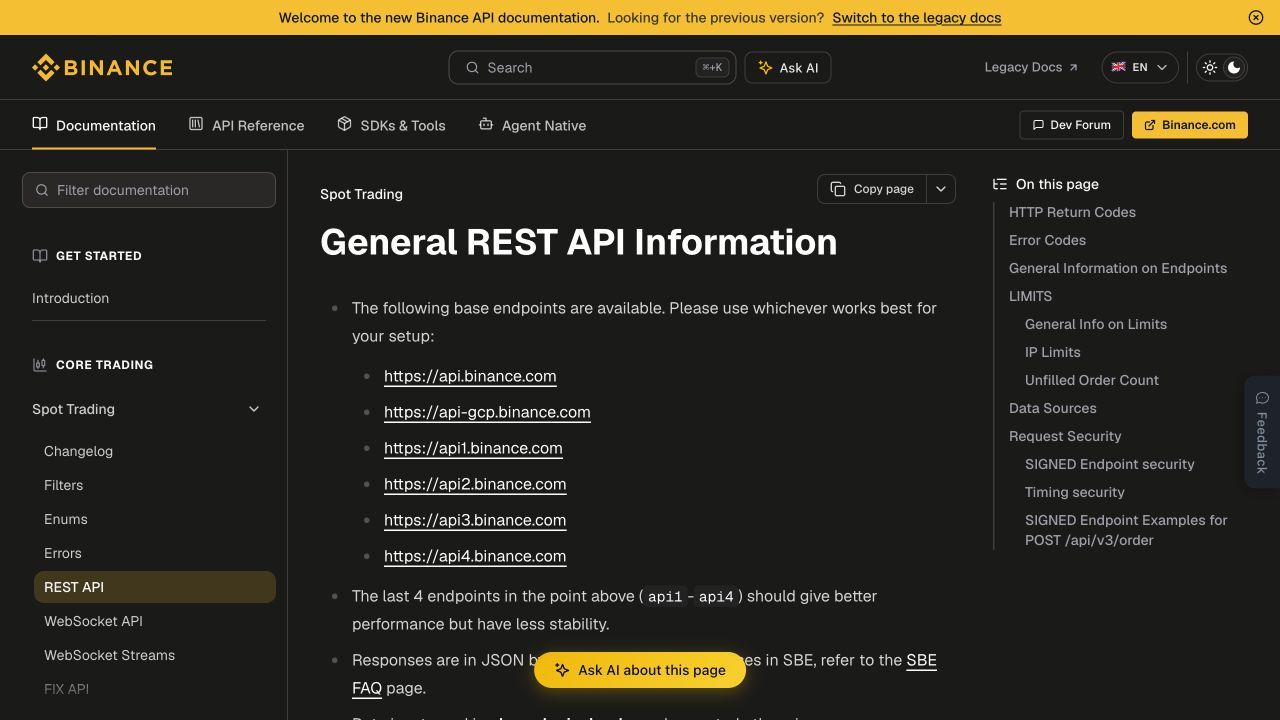Click the CORE TRADING section heading
The height and width of the screenshot is (720, 1280).
(104, 365)
